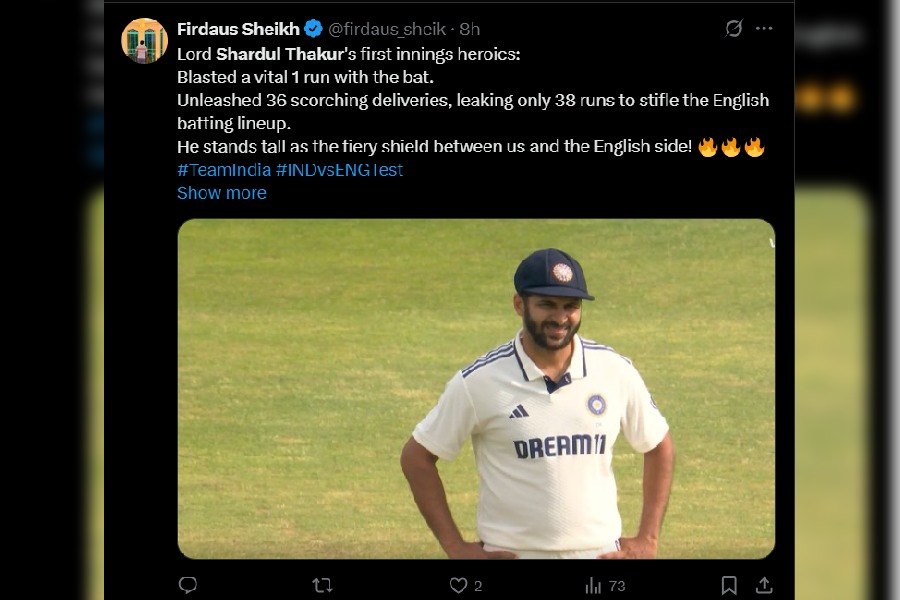
Task: Click the 73 views count
Action: [616, 586]
